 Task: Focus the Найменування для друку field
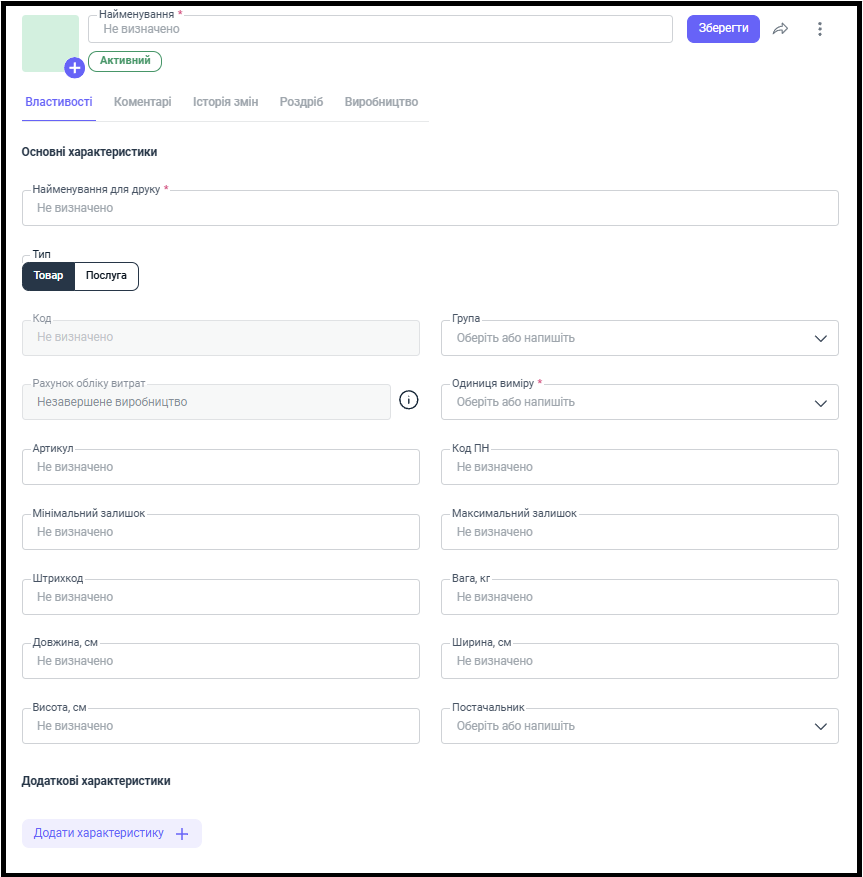click(x=430, y=208)
